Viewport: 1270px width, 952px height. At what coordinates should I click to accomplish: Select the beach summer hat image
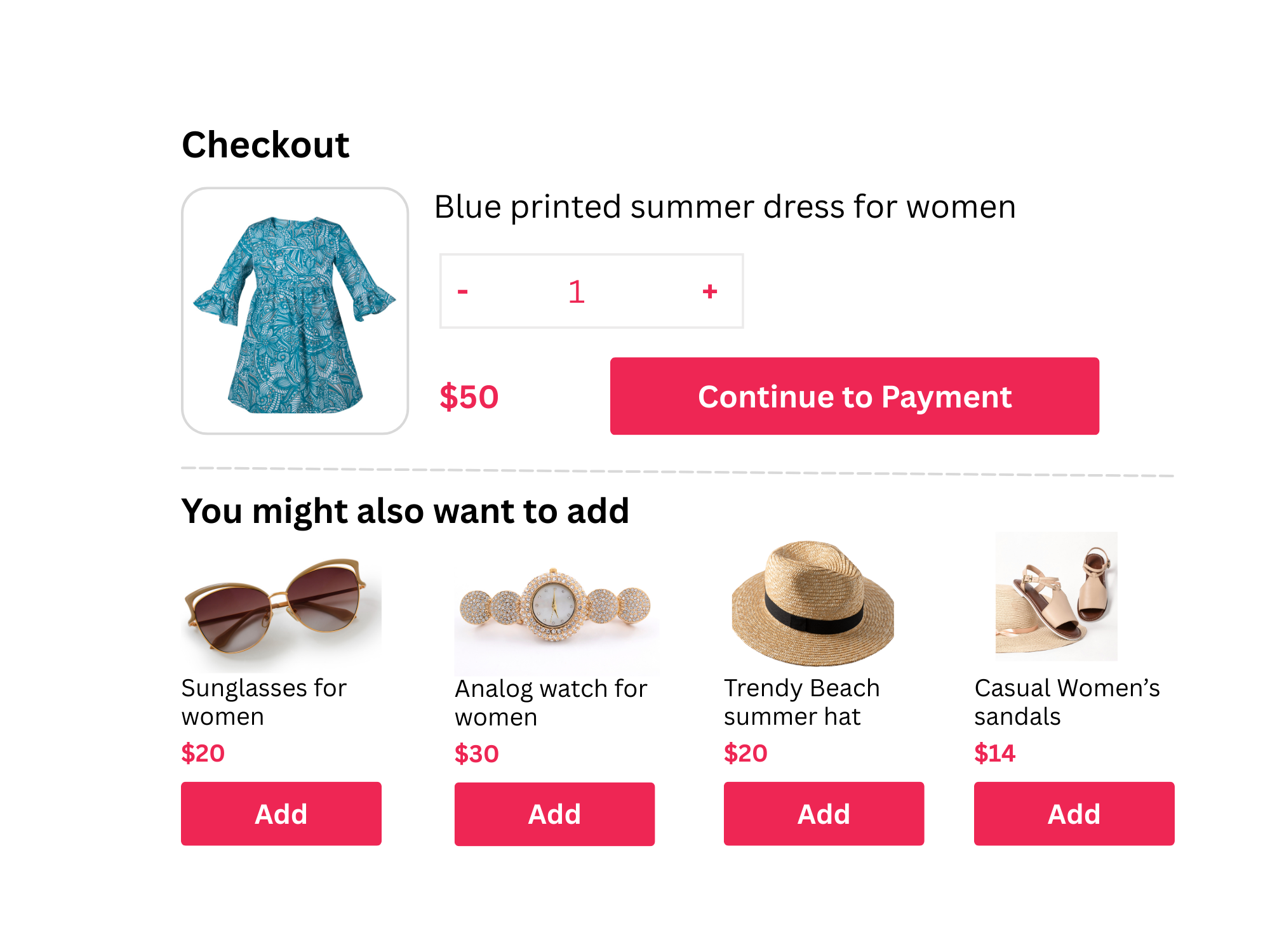(x=813, y=603)
